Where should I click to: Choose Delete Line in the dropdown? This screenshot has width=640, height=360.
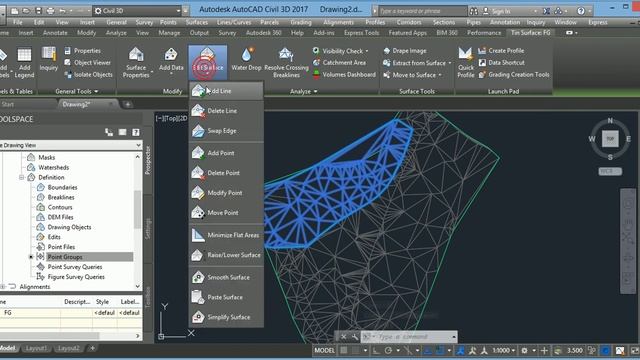(226, 111)
